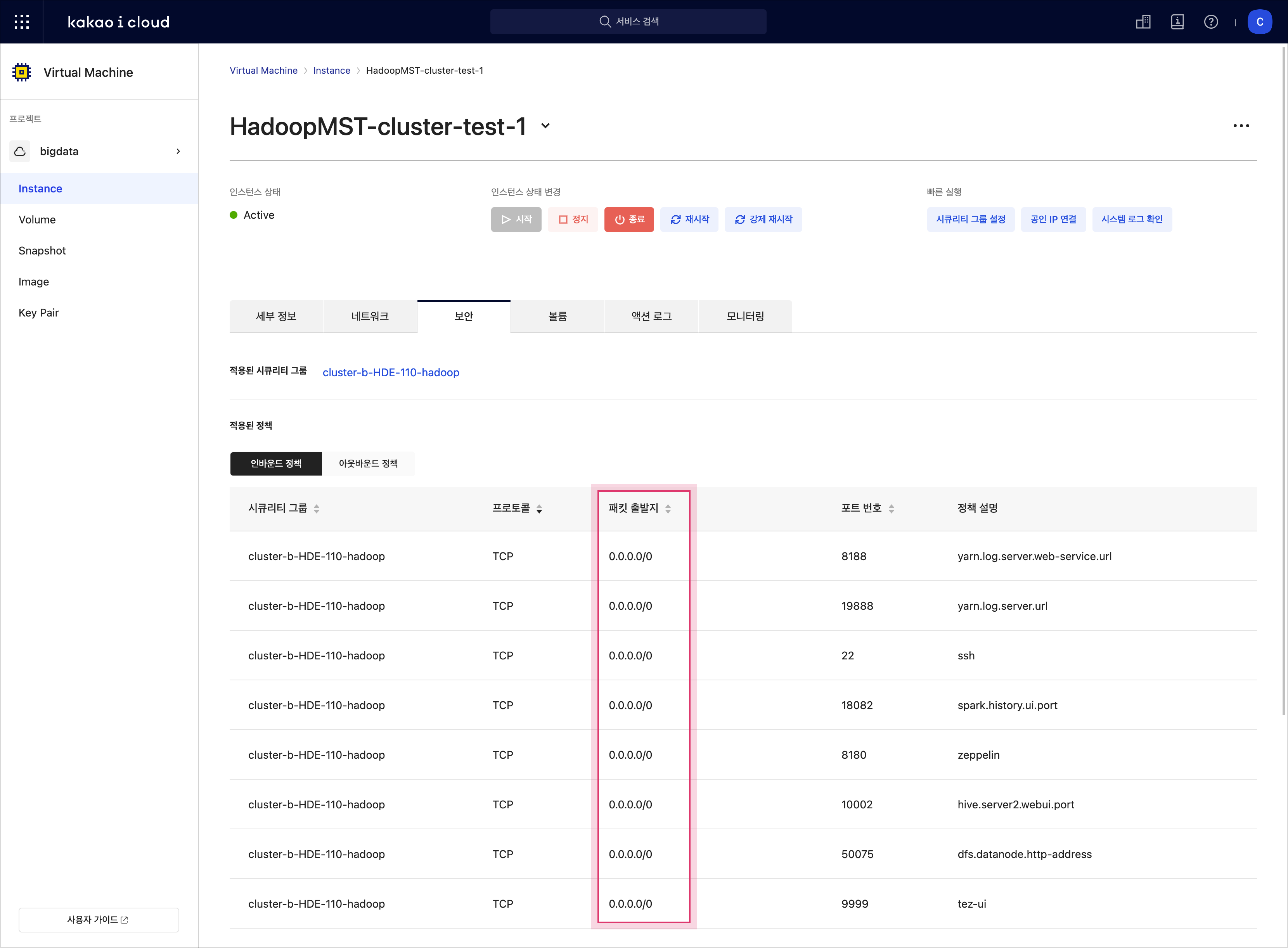1288x948 pixels.
Task: Open the documentation info icon
Action: point(1177,22)
